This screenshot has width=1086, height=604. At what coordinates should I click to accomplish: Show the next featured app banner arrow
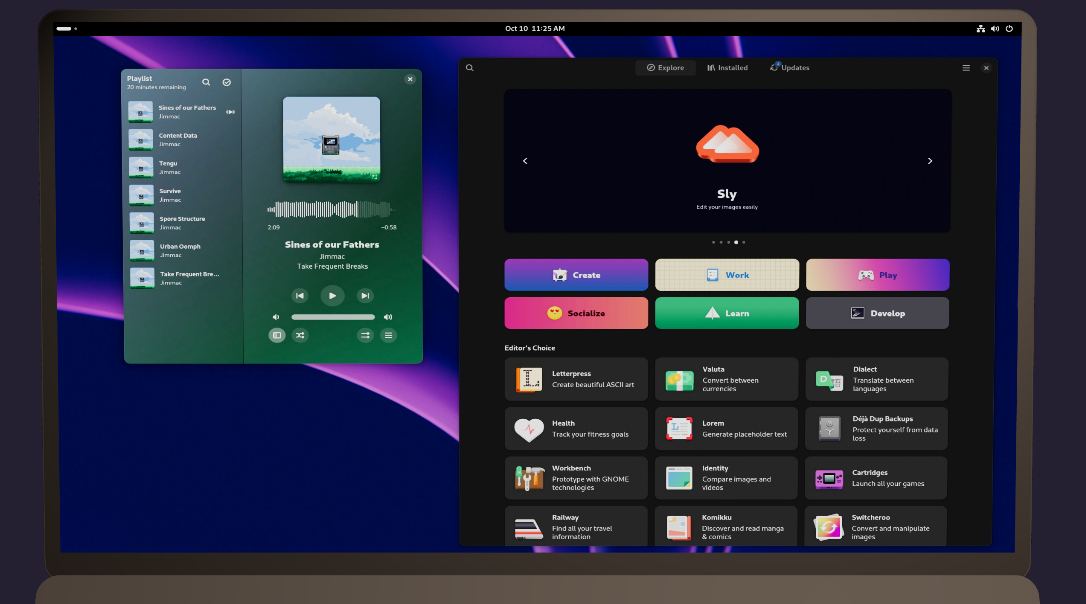click(930, 161)
